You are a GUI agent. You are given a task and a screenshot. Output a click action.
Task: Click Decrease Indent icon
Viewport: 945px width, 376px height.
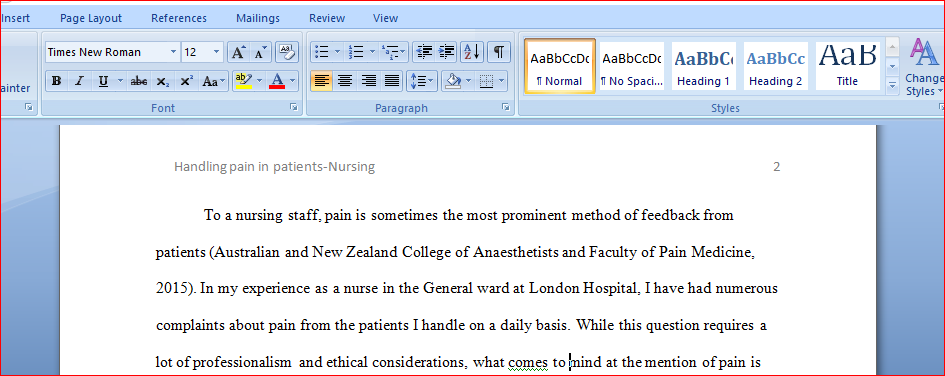(x=424, y=52)
